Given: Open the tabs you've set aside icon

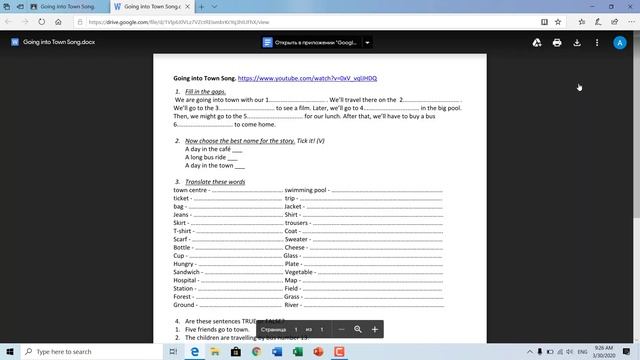Looking at the screenshot, I should pos(7,7).
